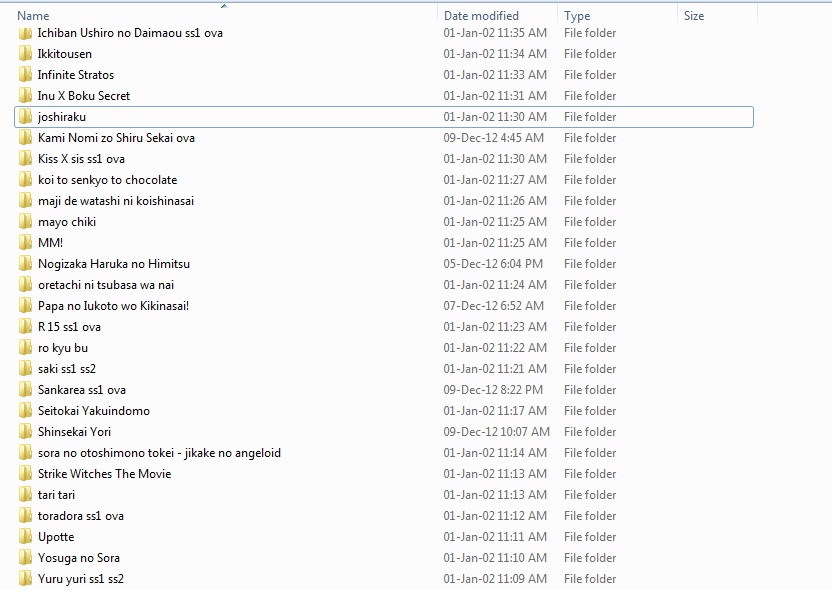
Task: Click the saki ss1 ss2 folder icon
Action: click(x=25, y=369)
